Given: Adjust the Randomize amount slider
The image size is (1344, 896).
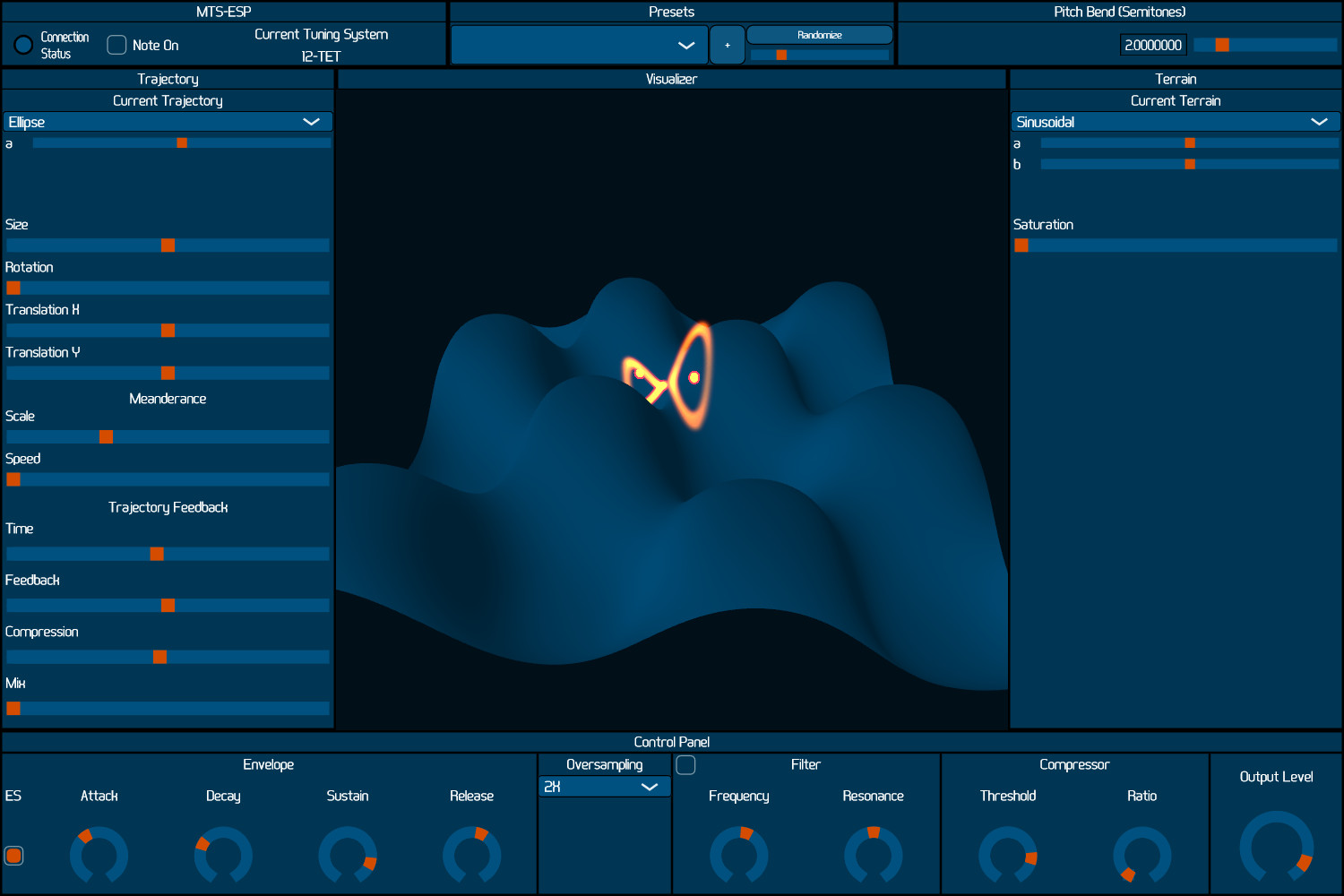Looking at the screenshot, I should tap(820, 55).
